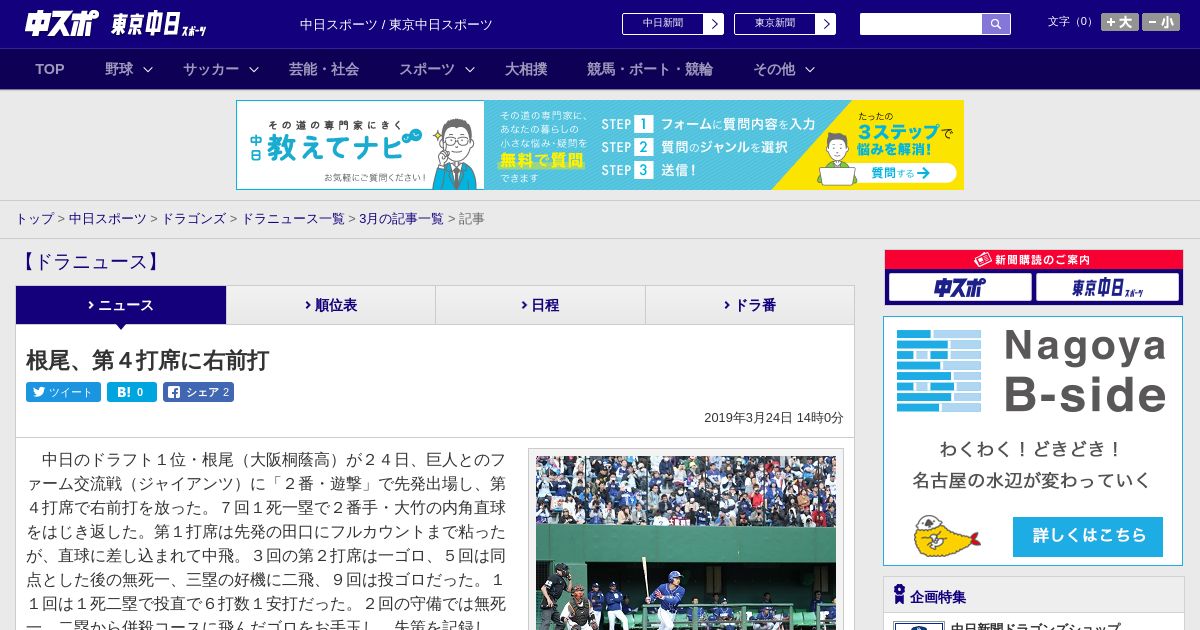Expand the スポーツ dropdown chevron

click(470, 69)
